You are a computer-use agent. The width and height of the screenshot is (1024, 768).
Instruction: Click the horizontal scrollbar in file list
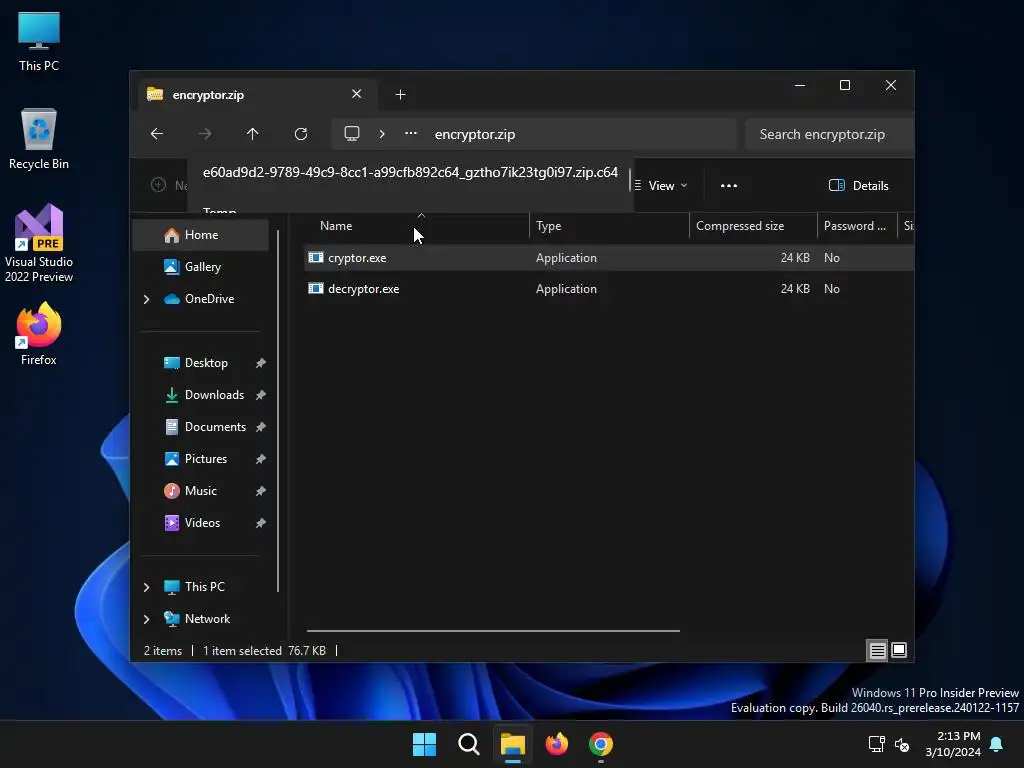(x=493, y=631)
